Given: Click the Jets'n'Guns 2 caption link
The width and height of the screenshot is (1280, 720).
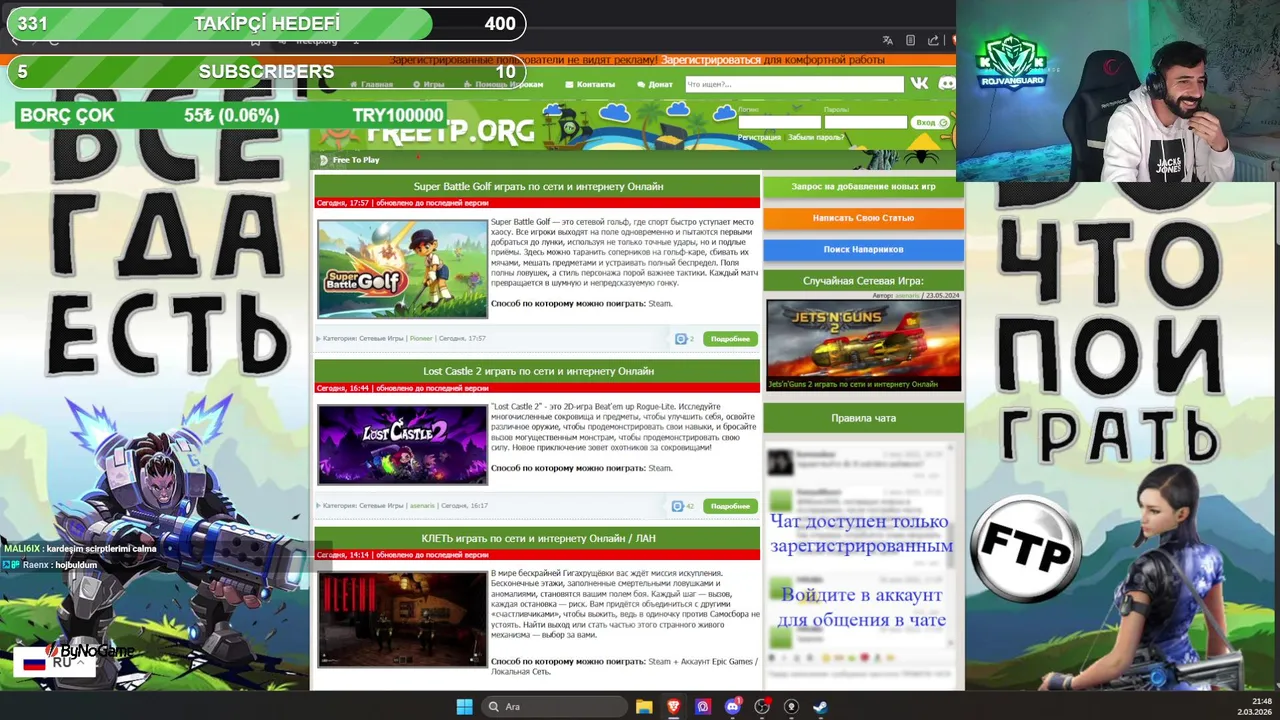Looking at the screenshot, I should (853, 384).
